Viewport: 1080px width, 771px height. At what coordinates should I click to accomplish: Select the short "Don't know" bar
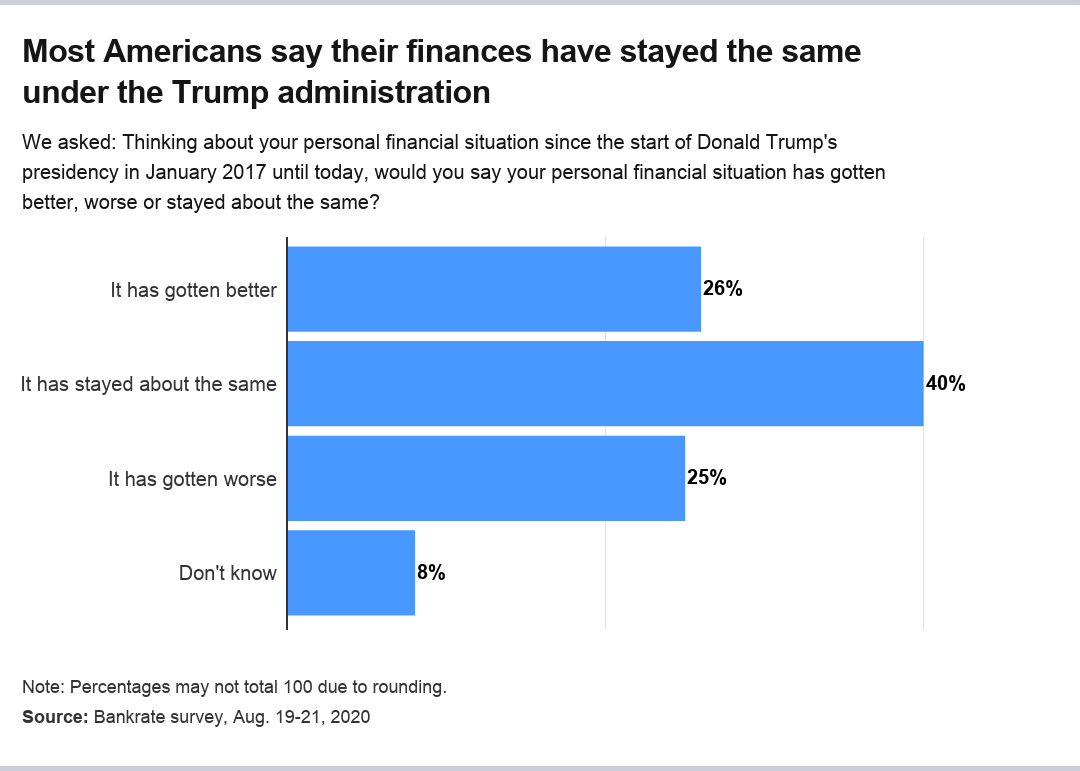click(350, 573)
